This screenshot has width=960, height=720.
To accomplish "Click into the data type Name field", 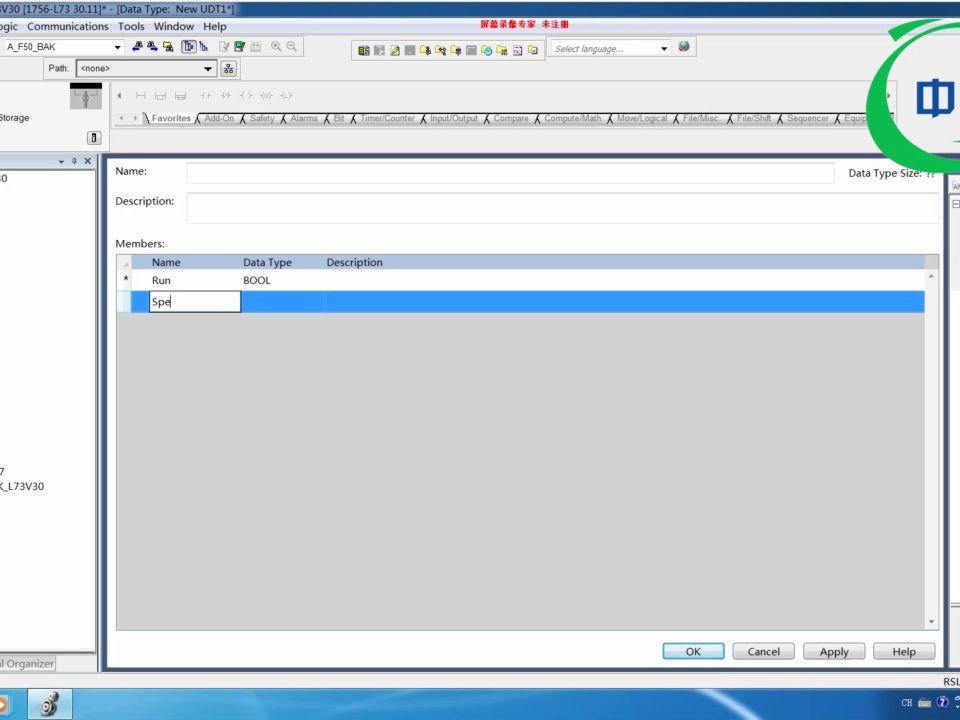I will point(510,173).
